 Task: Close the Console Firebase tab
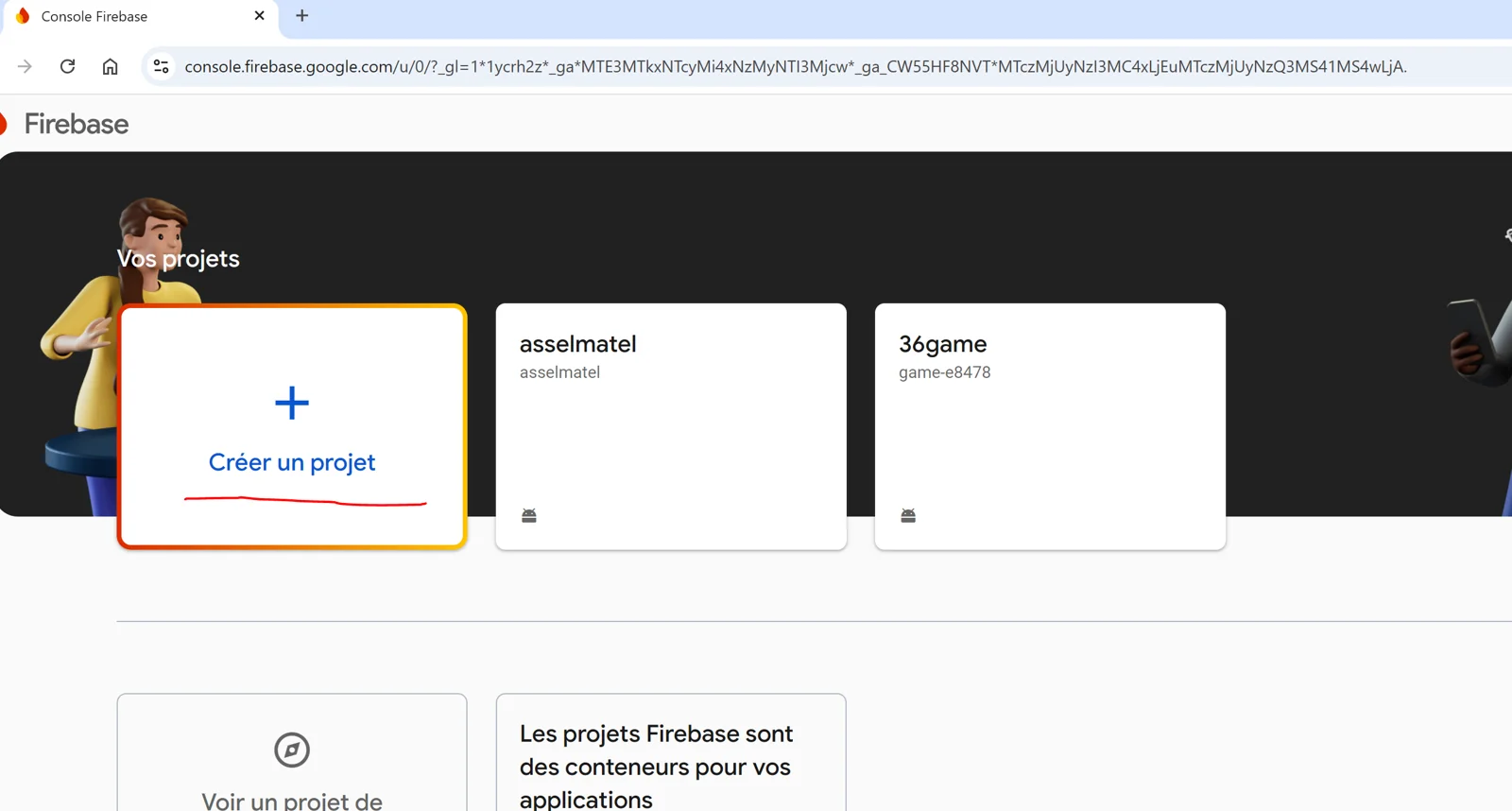[260, 16]
